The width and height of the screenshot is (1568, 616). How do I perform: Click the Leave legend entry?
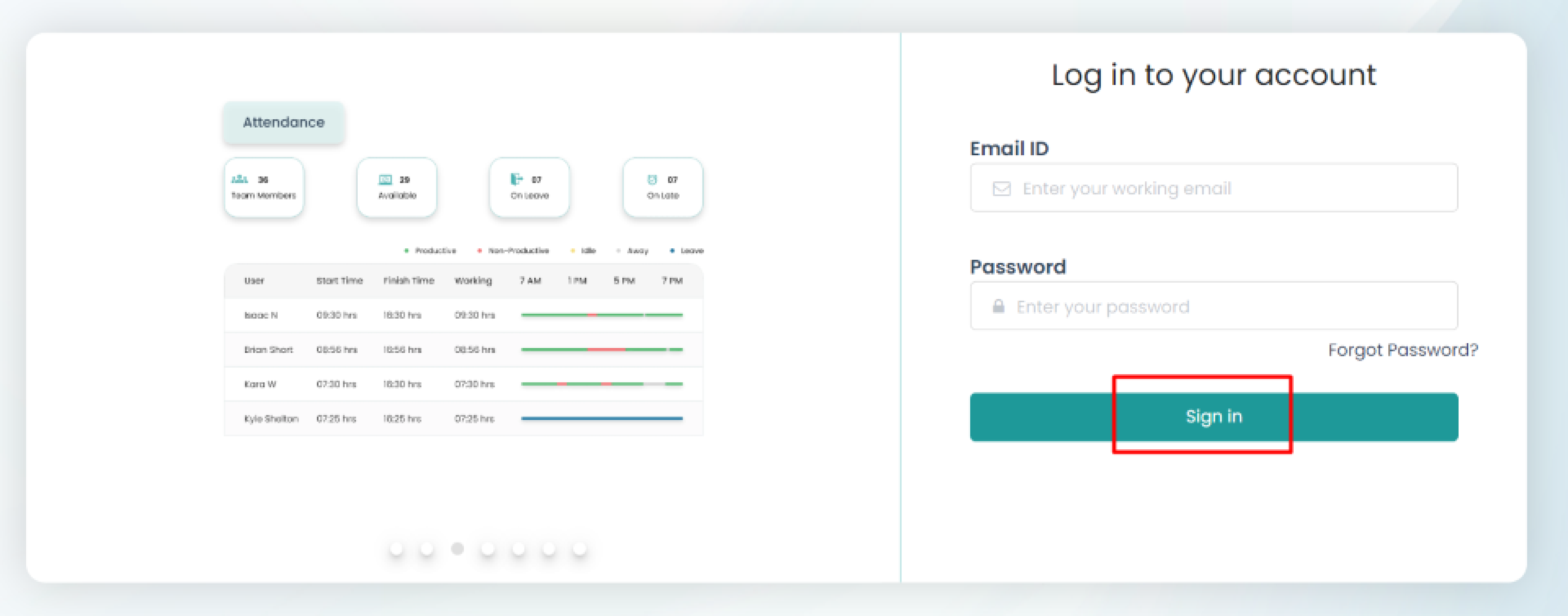click(686, 251)
